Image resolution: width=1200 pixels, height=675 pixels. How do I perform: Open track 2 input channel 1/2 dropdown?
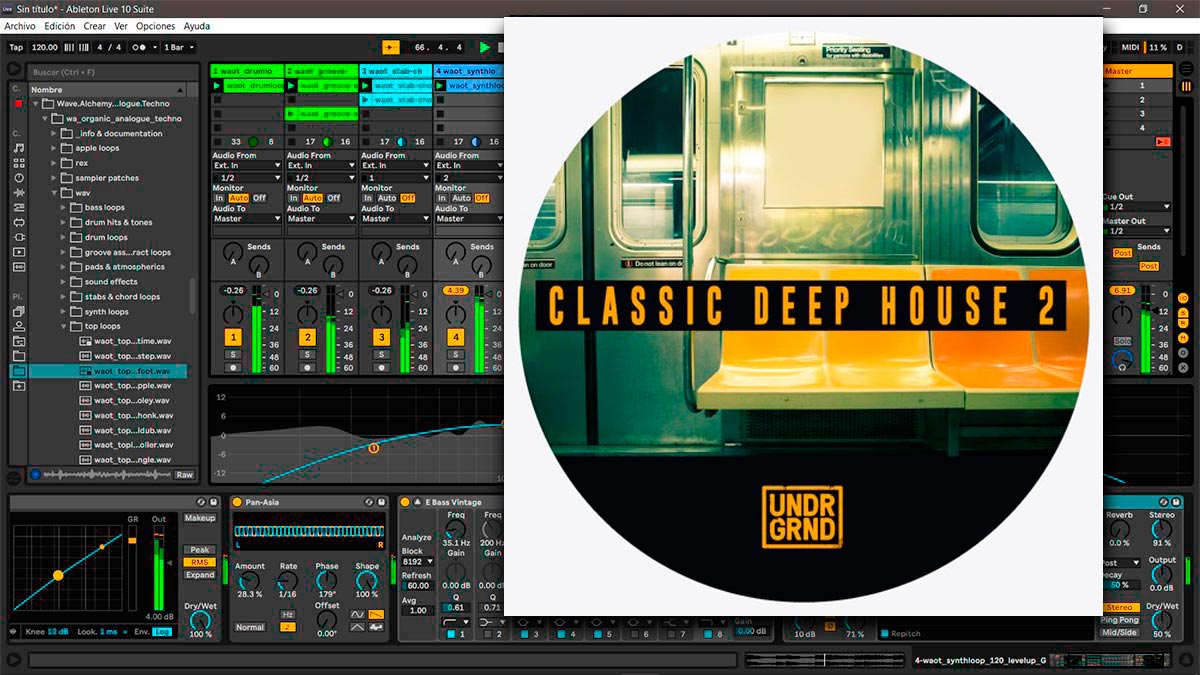pos(321,177)
